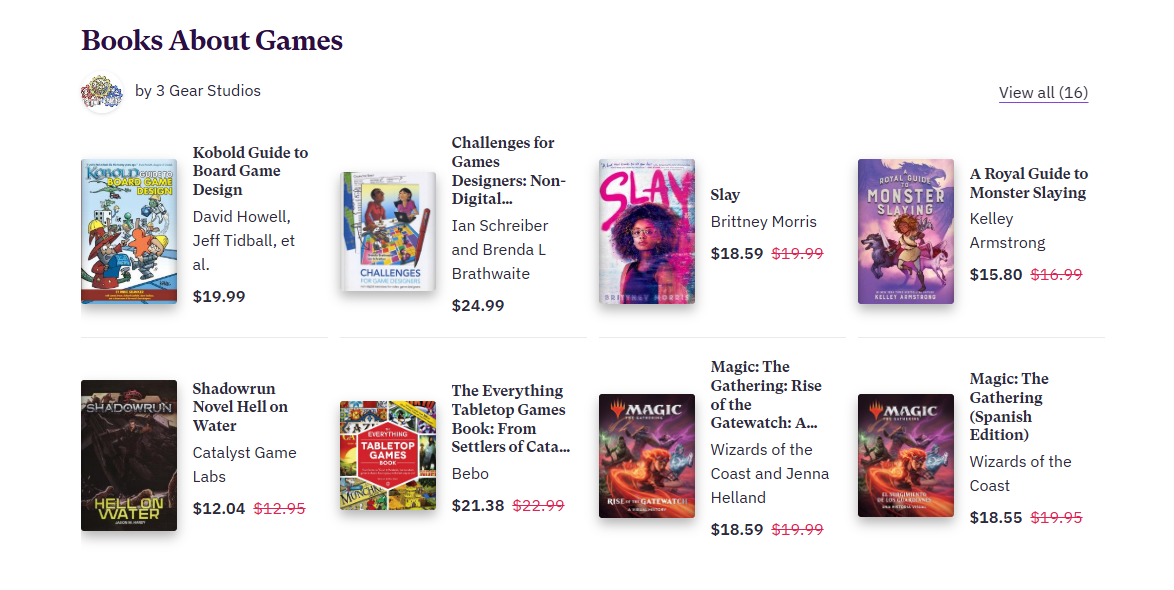Click Everything Tabletop Games Book cover
This screenshot has height=590, width=1174.
(x=388, y=456)
